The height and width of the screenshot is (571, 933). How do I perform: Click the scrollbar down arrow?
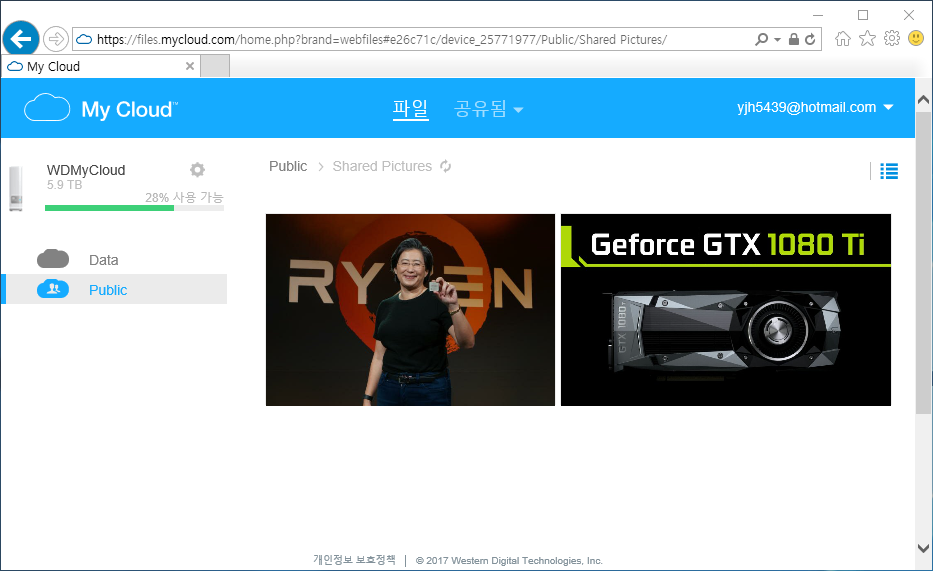click(923, 548)
